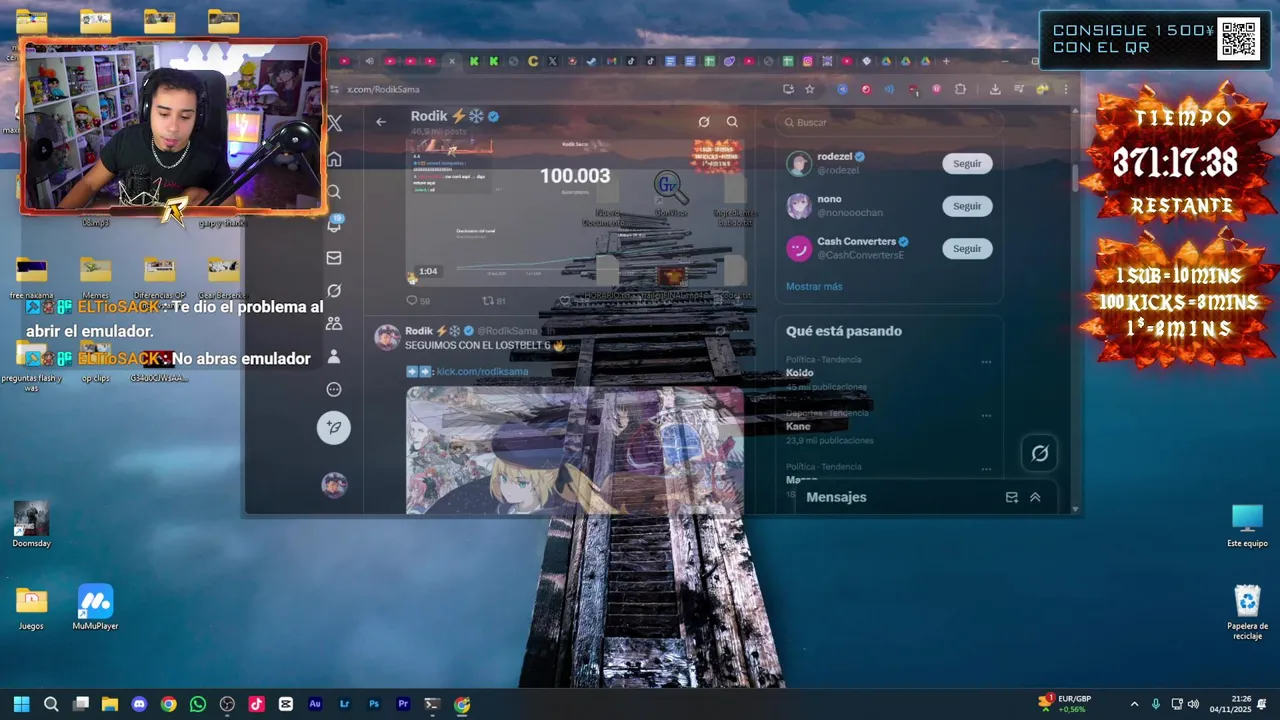
Task: Go back with the profile back arrow
Action: pos(381,122)
